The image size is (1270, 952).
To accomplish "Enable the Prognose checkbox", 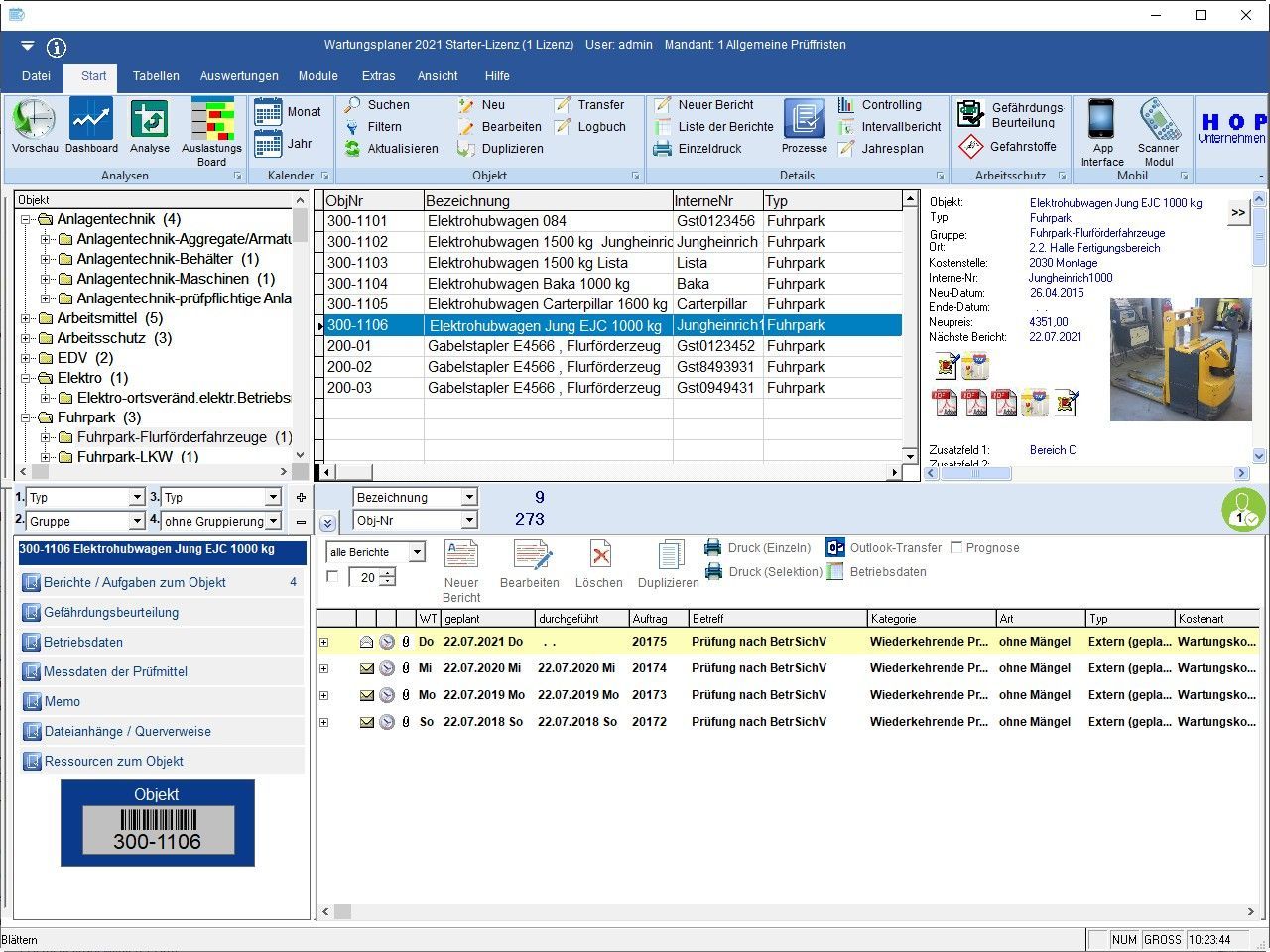I will (956, 548).
